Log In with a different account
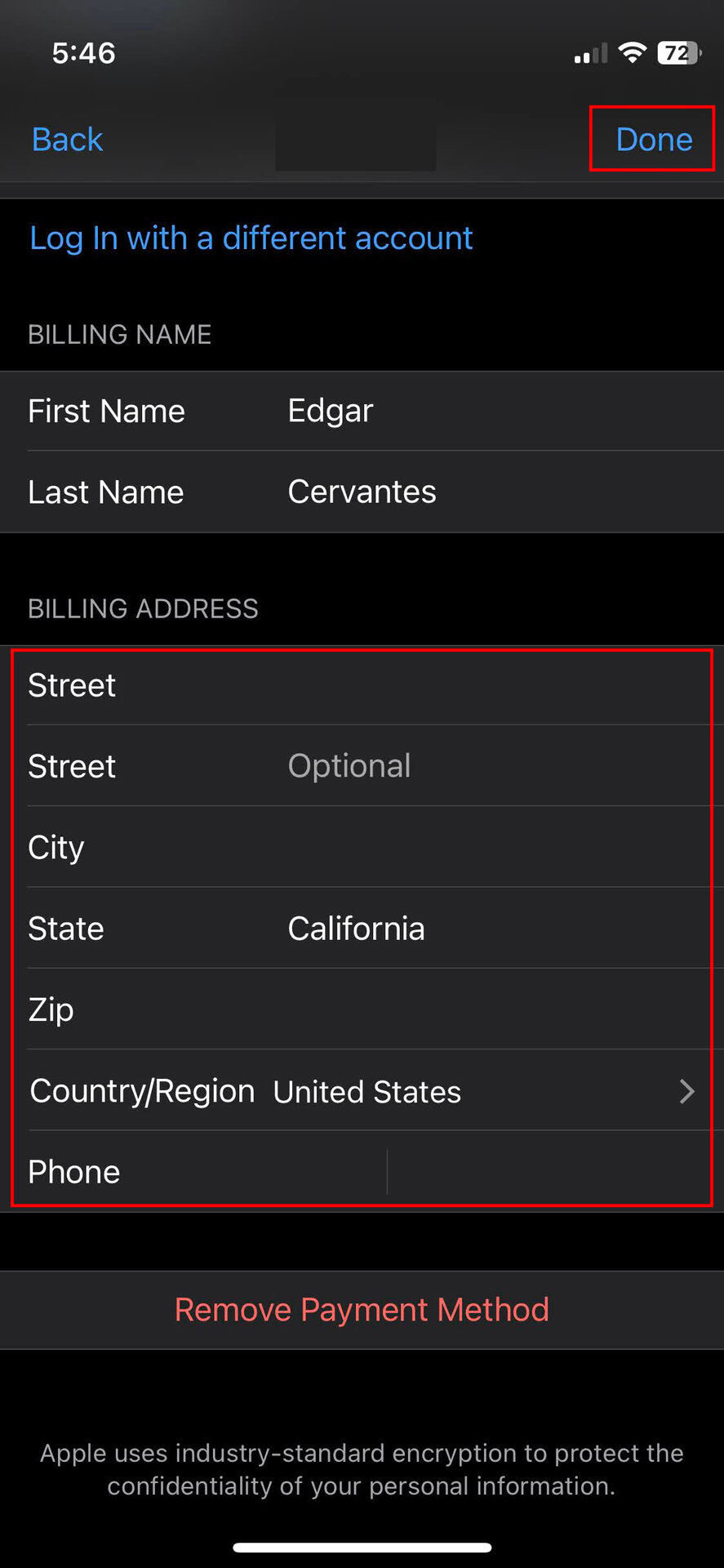The width and height of the screenshot is (724, 1568). pos(251,238)
